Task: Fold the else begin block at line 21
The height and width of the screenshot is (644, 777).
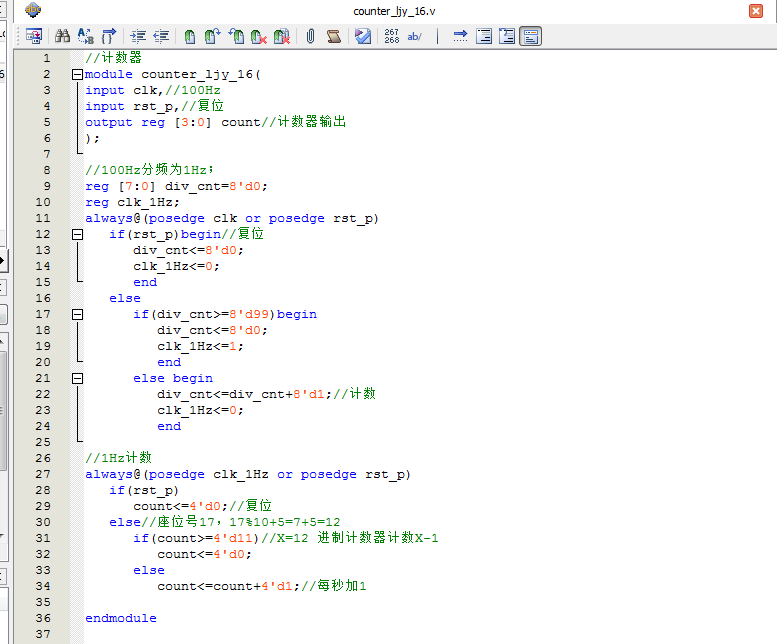Action: 77,378
